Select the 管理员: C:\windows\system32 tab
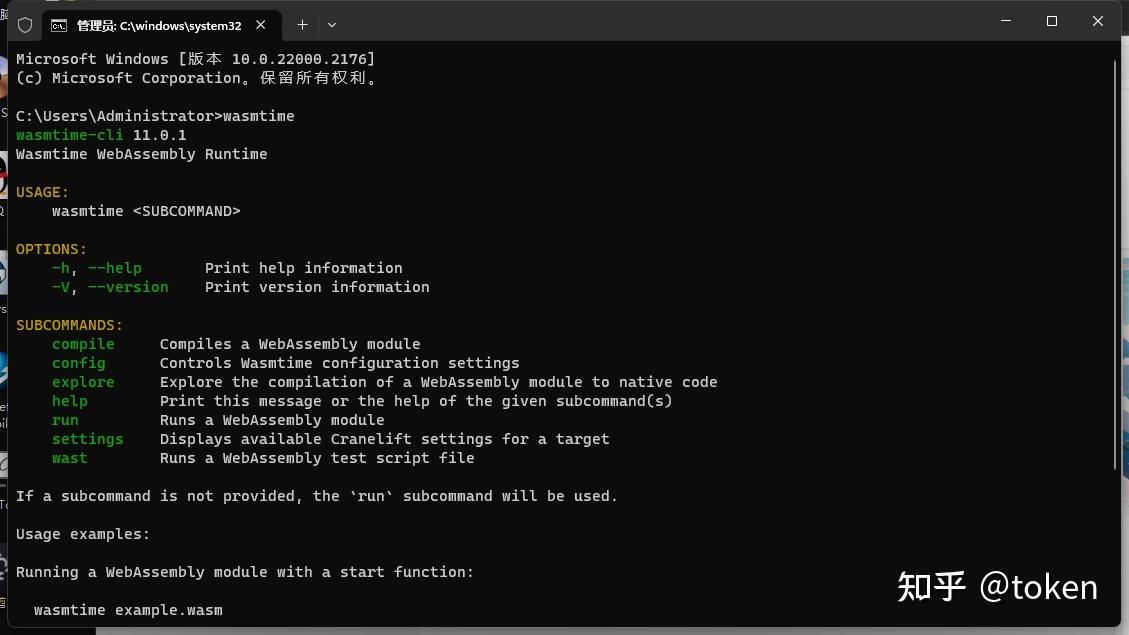 [x=159, y=25]
